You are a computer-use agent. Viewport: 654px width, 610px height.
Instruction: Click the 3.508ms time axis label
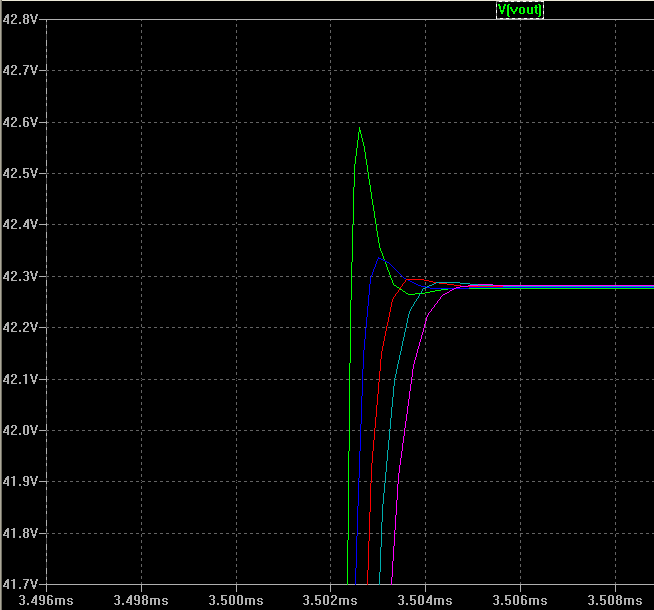click(x=615, y=600)
